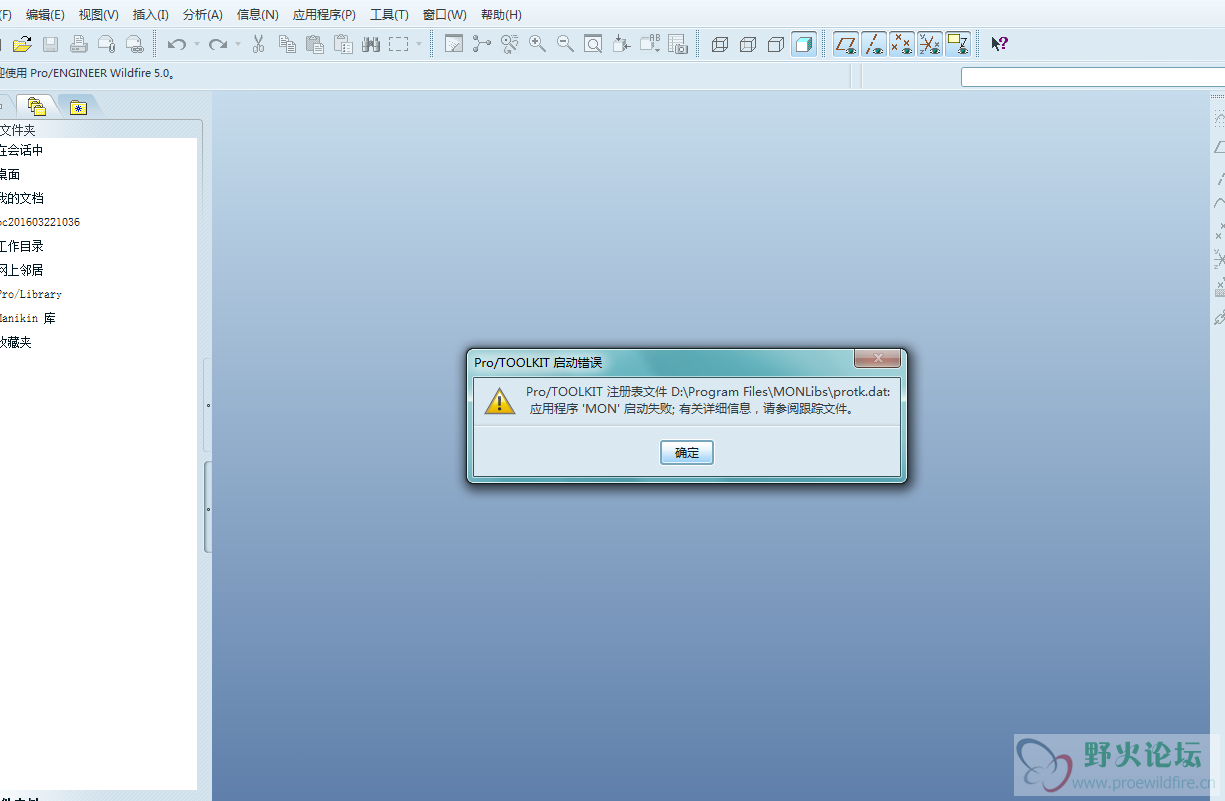
Task: Click 确定 in the error dialog
Action: 687,453
